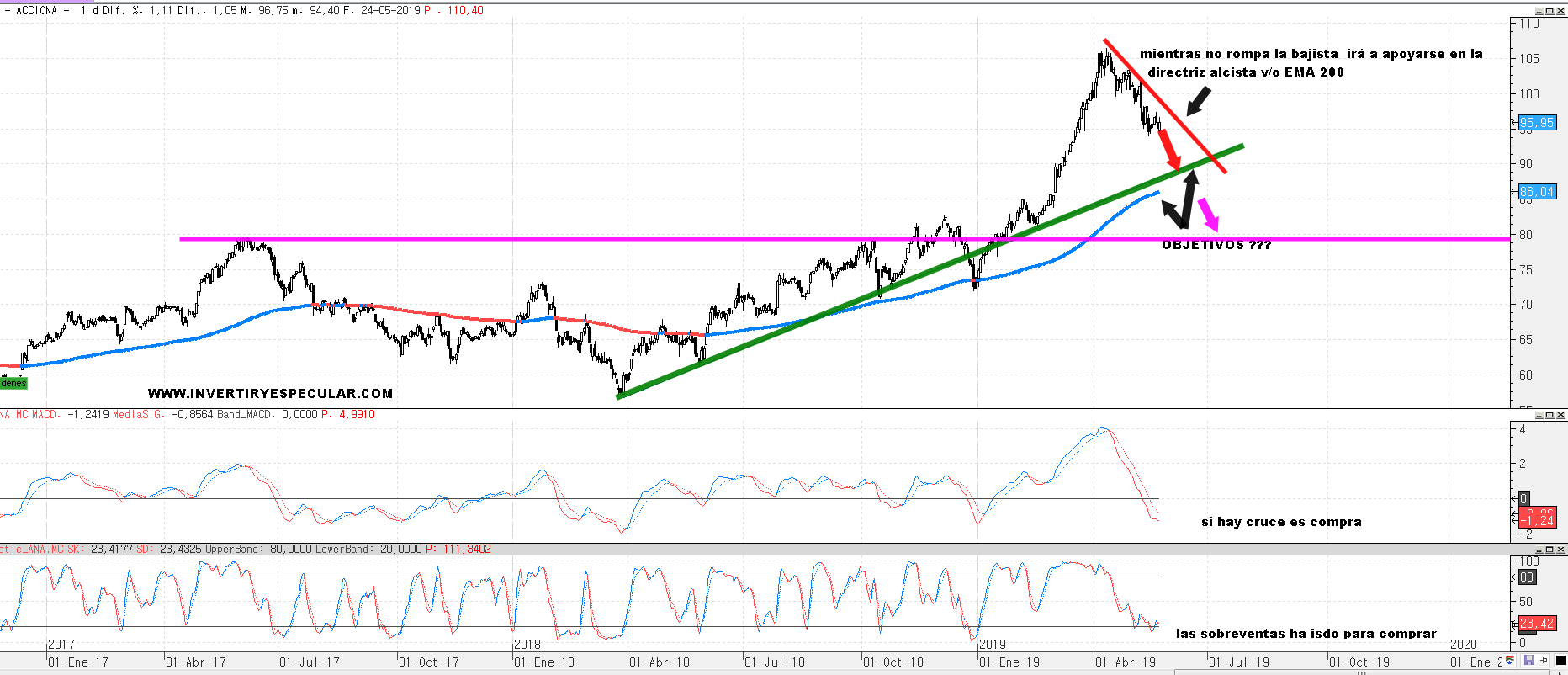Maximize the stochastic indicator panel
The image size is (1568, 675).
[x=1550, y=550]
